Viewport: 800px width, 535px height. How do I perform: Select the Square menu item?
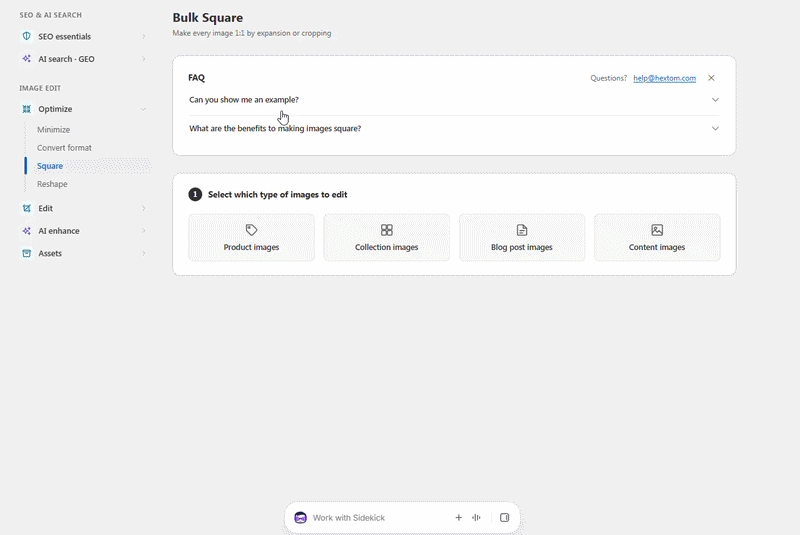[x=50, y=166]
